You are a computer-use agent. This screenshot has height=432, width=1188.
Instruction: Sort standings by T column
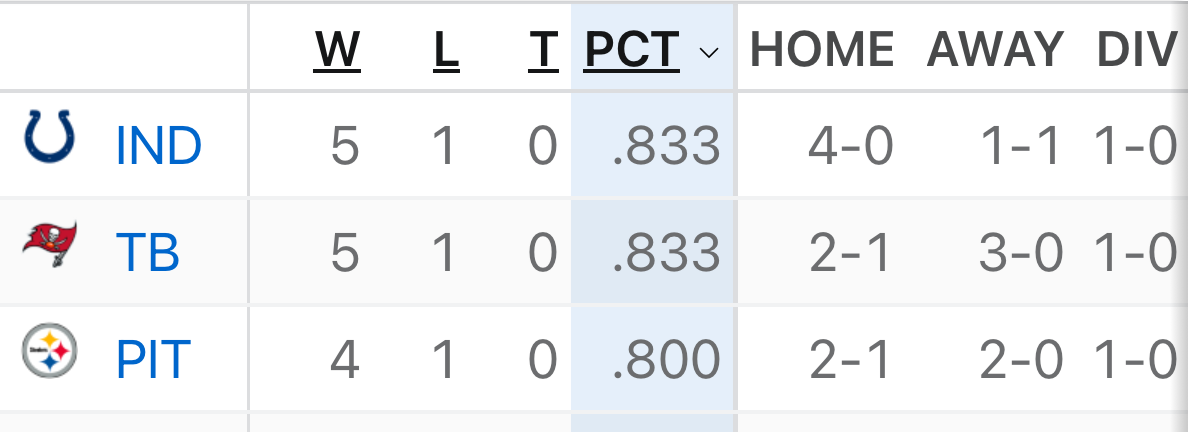point(542,51)
